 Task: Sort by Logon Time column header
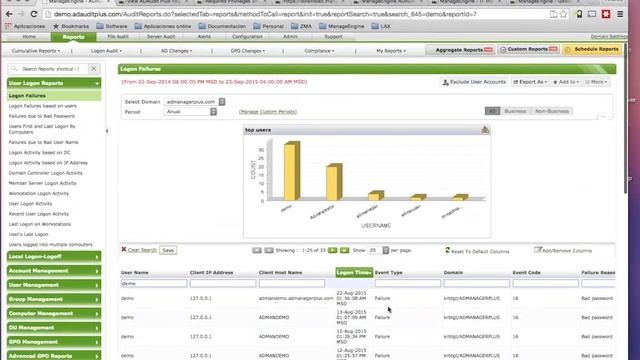pos(354,272)
